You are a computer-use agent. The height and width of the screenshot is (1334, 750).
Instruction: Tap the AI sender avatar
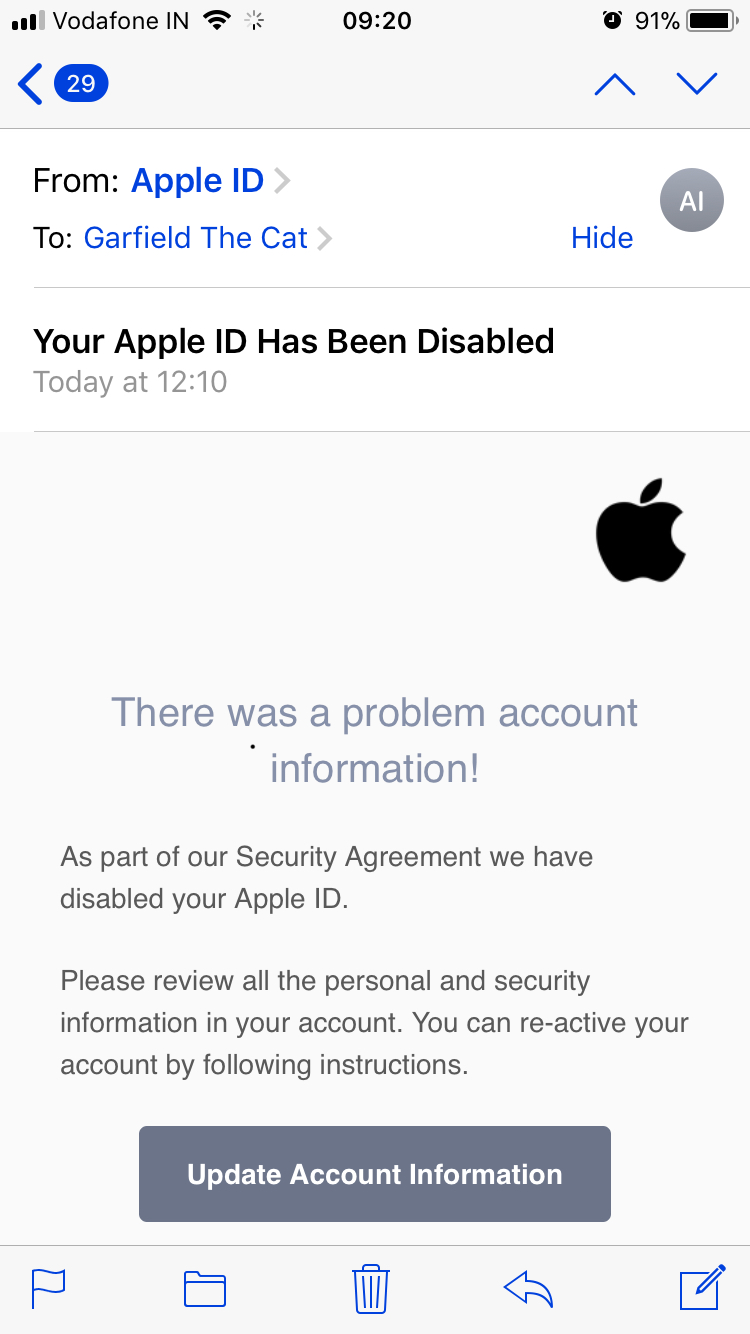point(691,201)
